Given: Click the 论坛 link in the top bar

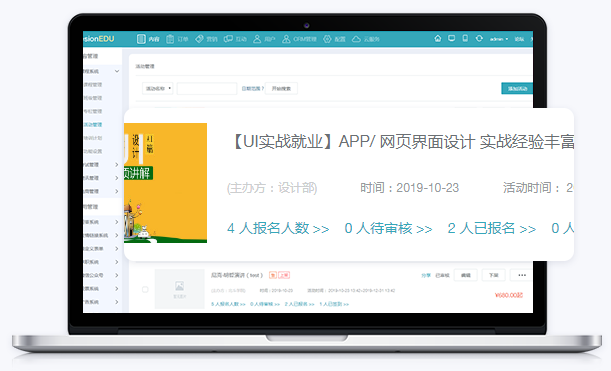Looking at the screenshot, I should [519, 39].
